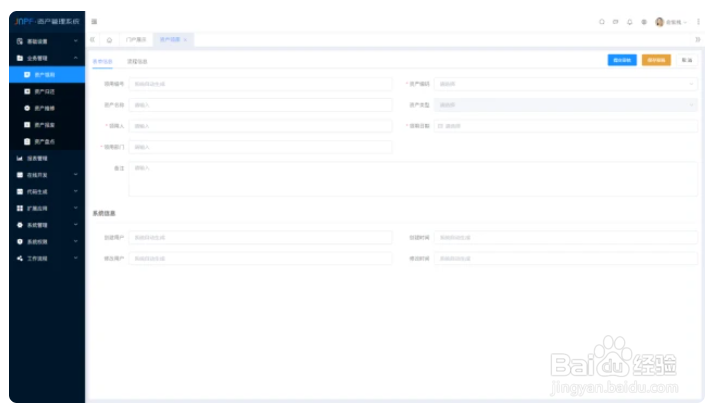
Task: Click the globe language icon in header
Action: click(644, 22)
